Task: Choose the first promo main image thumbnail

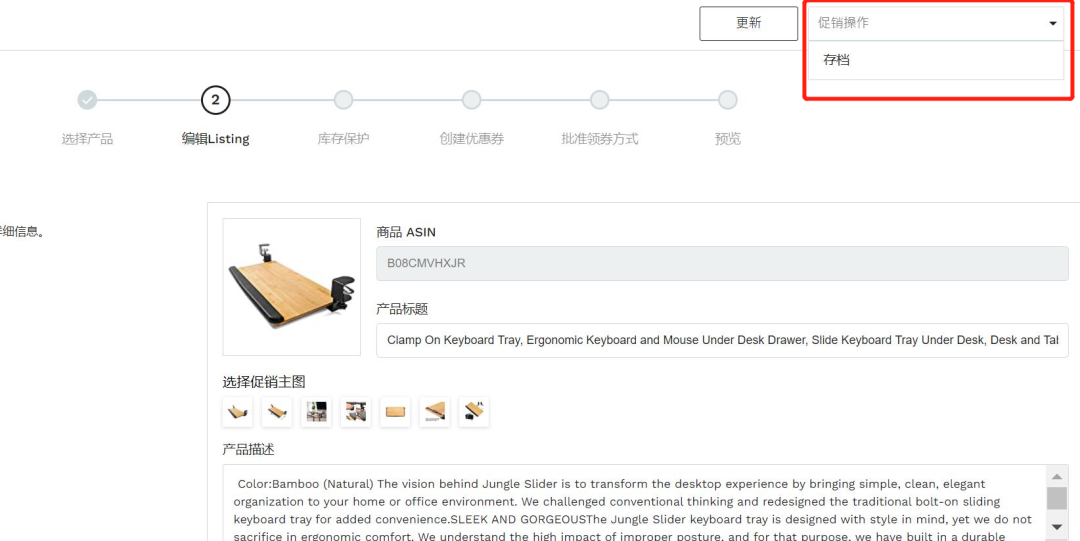Action: coord(238,412)
